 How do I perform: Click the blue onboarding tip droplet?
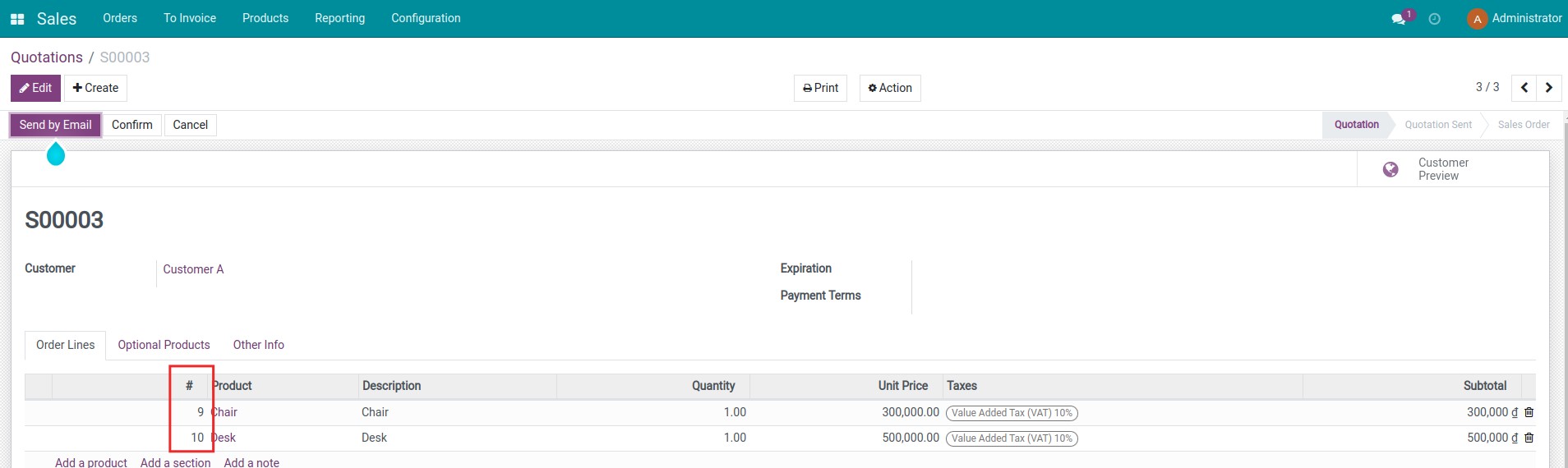click(56, 154)
